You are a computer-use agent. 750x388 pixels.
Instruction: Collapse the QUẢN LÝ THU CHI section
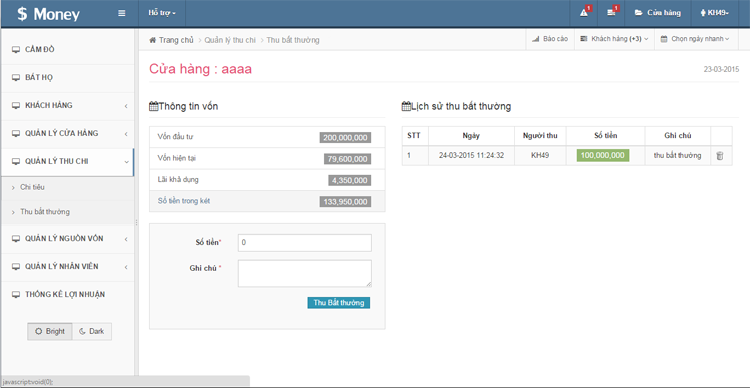[67, 162]
